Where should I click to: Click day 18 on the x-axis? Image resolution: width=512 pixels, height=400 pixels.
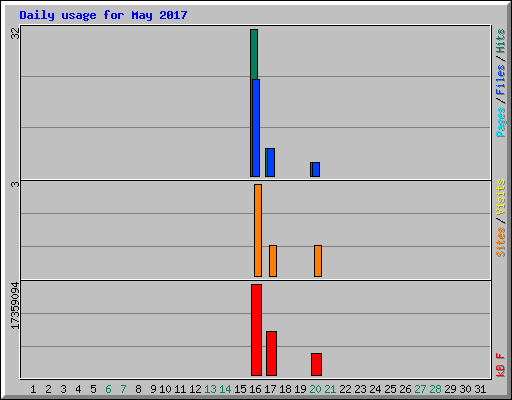(x=285, y=389)
